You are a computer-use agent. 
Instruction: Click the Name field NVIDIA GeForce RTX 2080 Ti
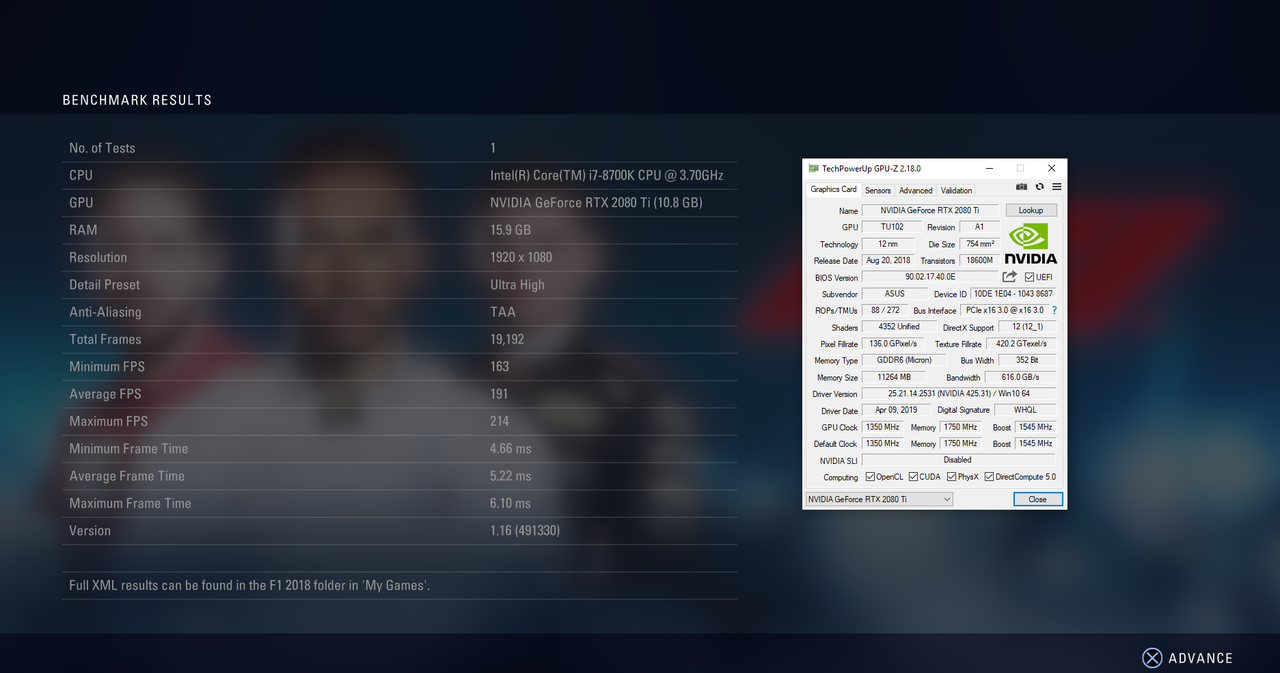(x=930, y=210)
